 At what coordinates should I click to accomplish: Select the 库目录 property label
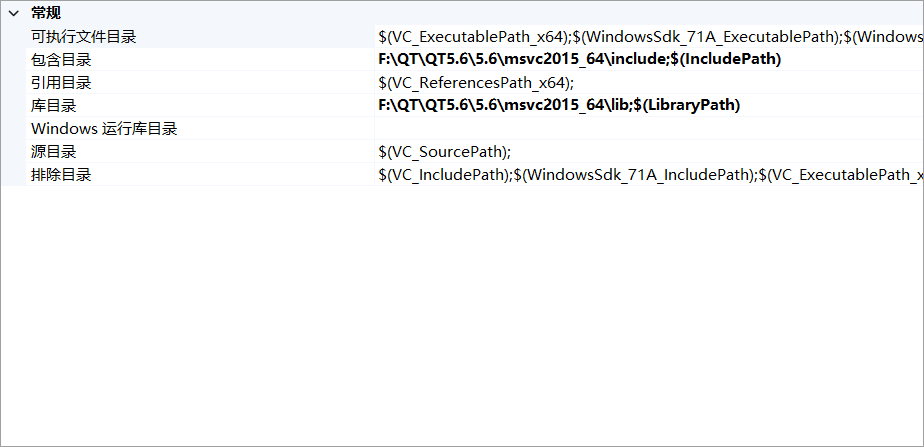[54, 106]
